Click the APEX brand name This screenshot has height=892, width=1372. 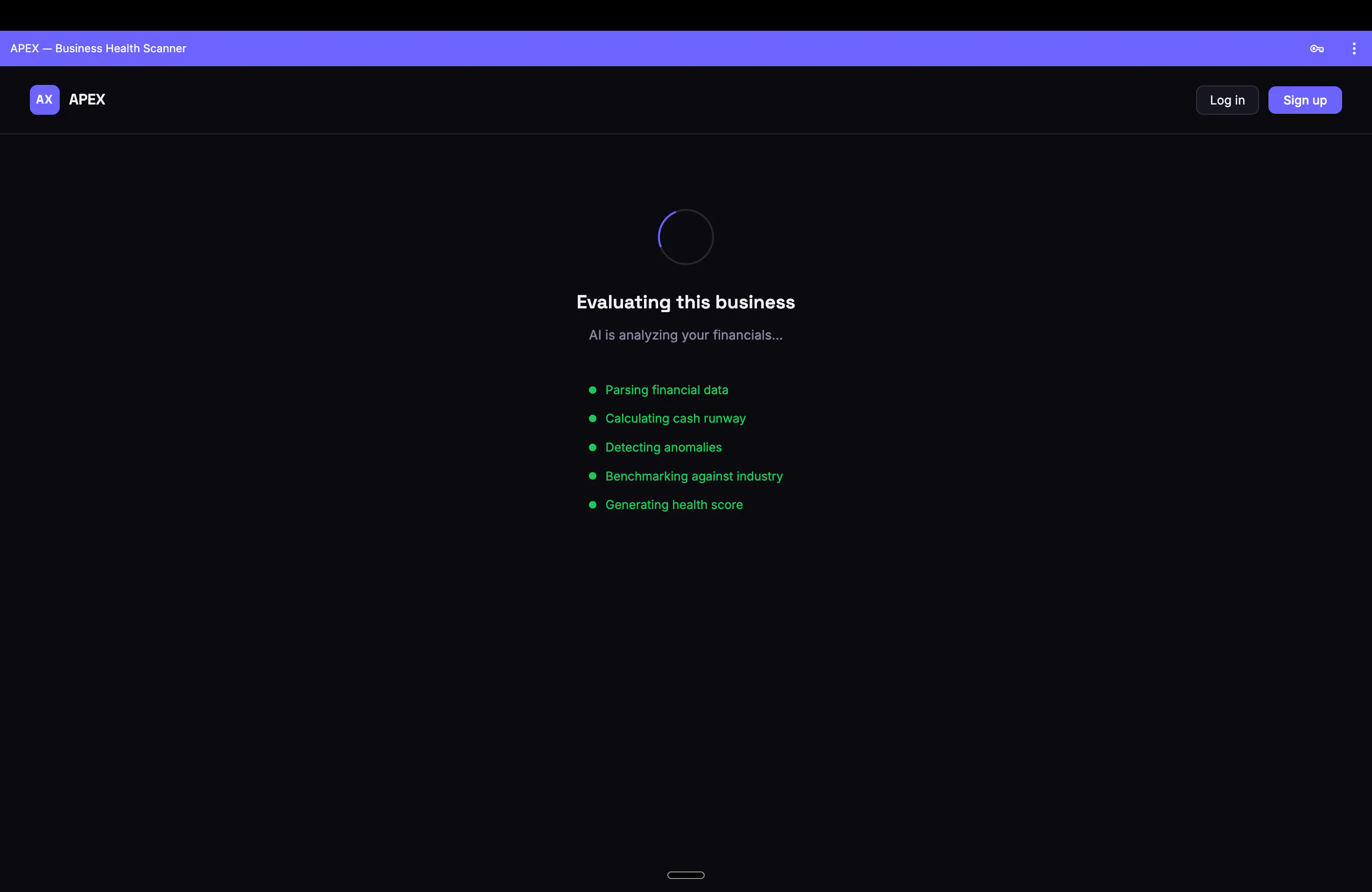coord(87,100)
